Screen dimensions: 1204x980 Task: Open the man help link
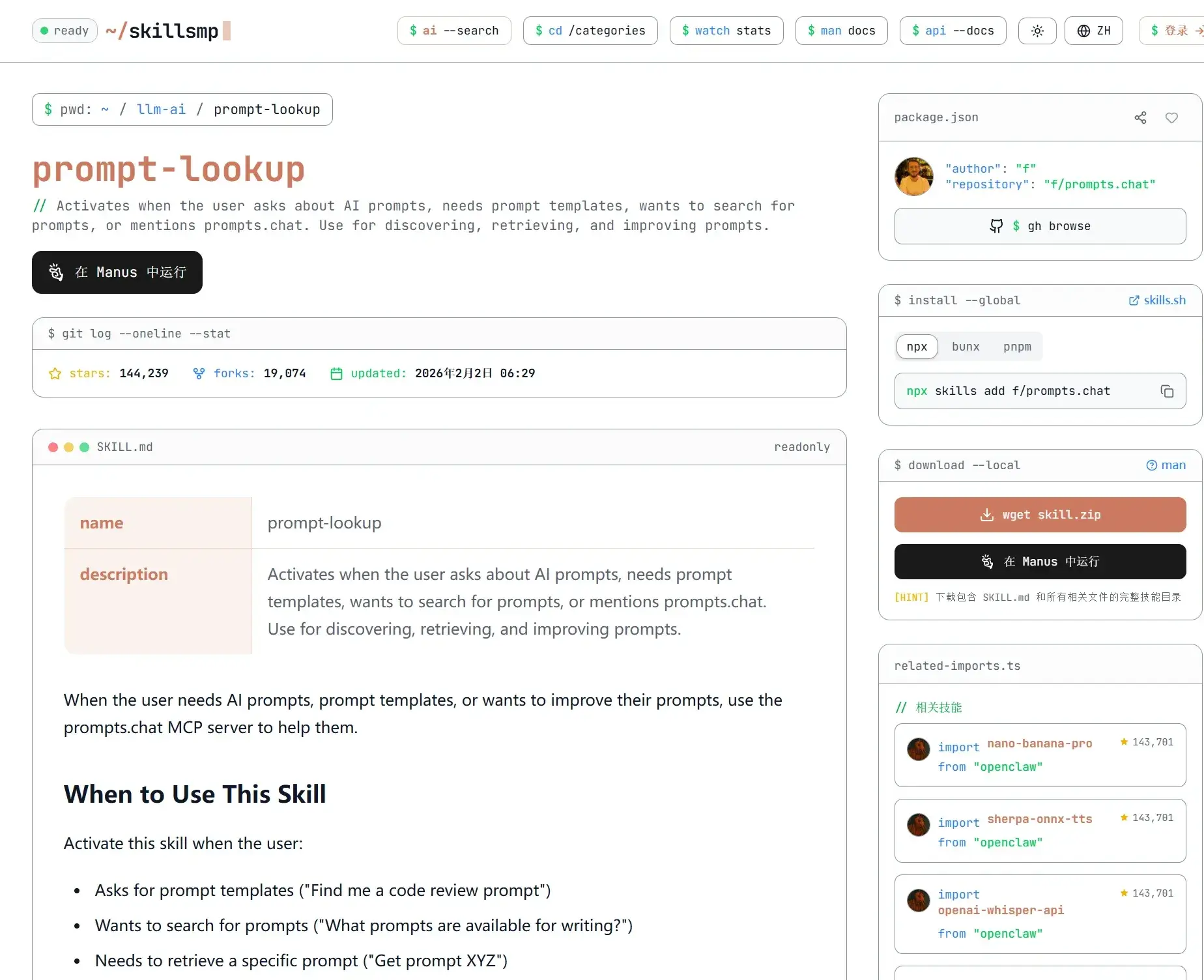pos(1166,465)
